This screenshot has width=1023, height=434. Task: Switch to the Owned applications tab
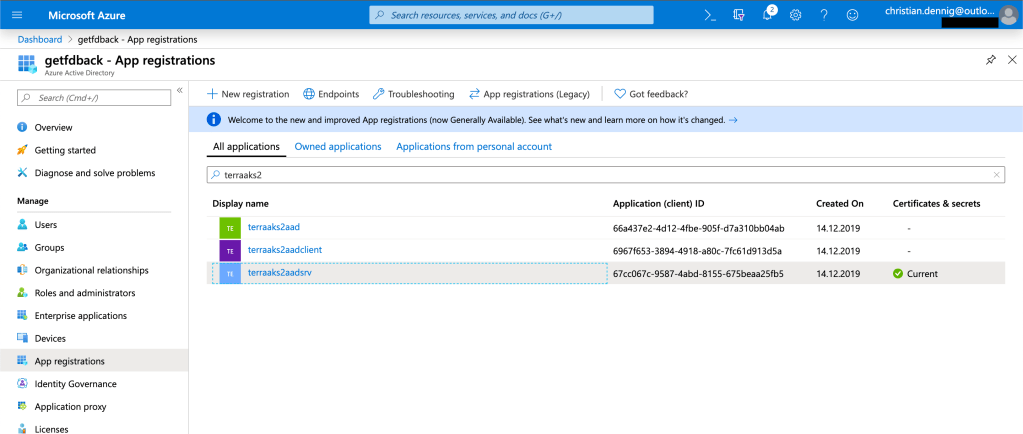click(338, 147)
